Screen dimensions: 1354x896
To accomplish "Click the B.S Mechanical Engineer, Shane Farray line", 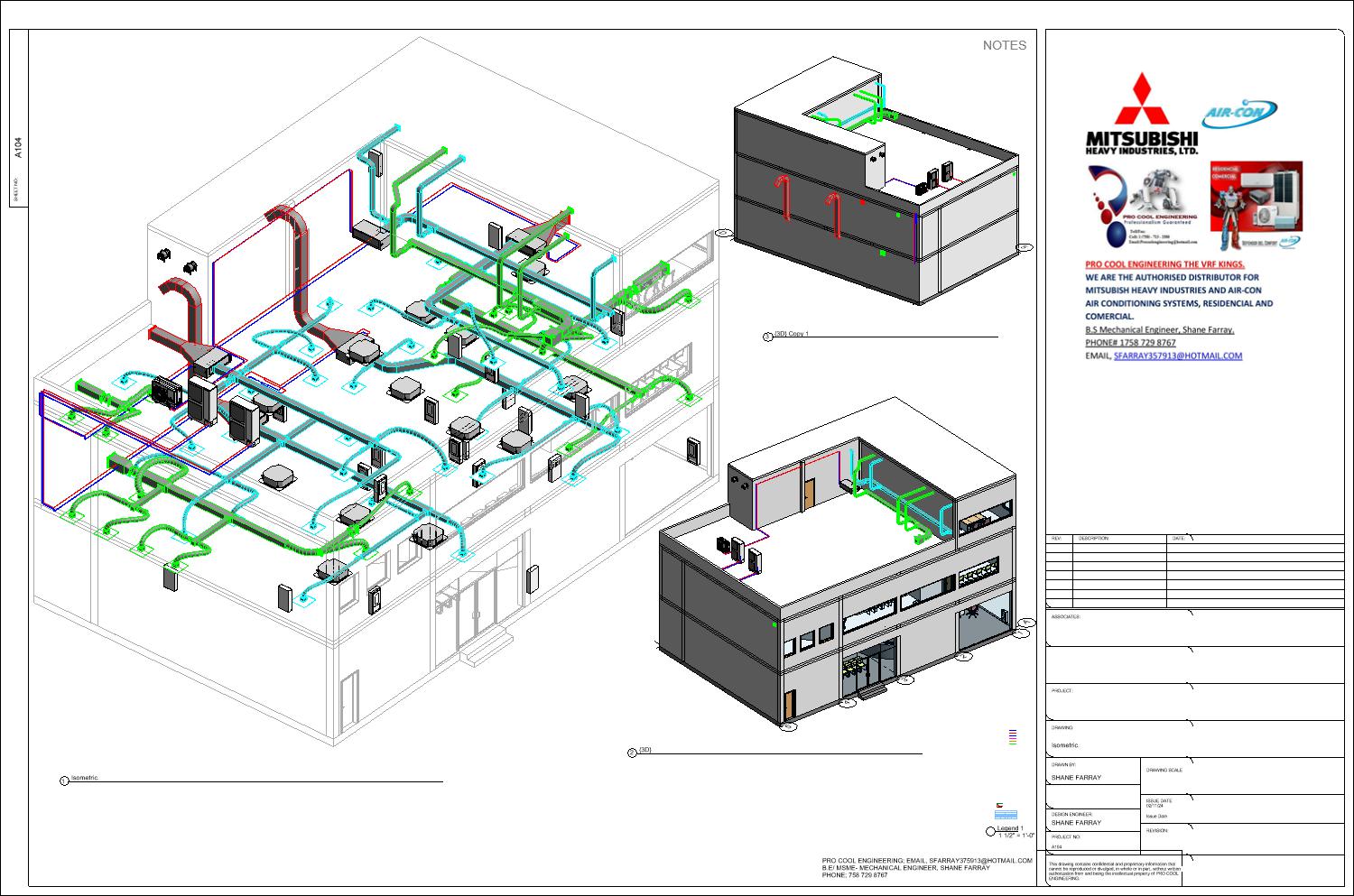I will click(1159, 329).
